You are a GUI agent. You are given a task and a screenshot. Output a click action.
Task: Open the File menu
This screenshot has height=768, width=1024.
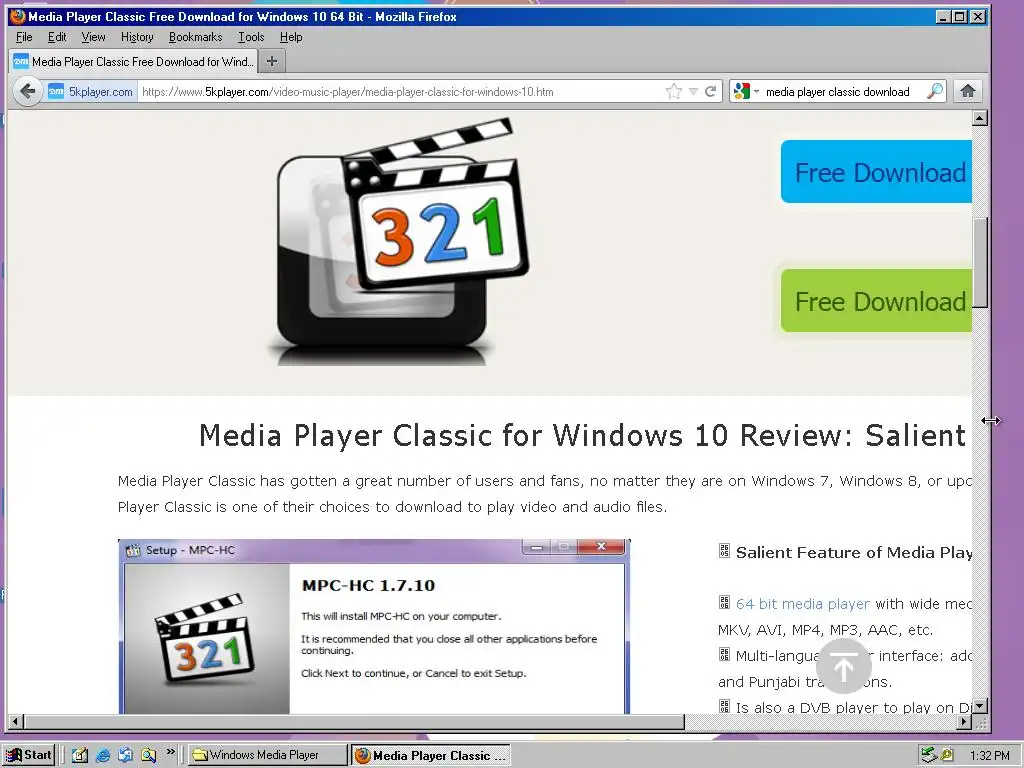coord(24,37)
